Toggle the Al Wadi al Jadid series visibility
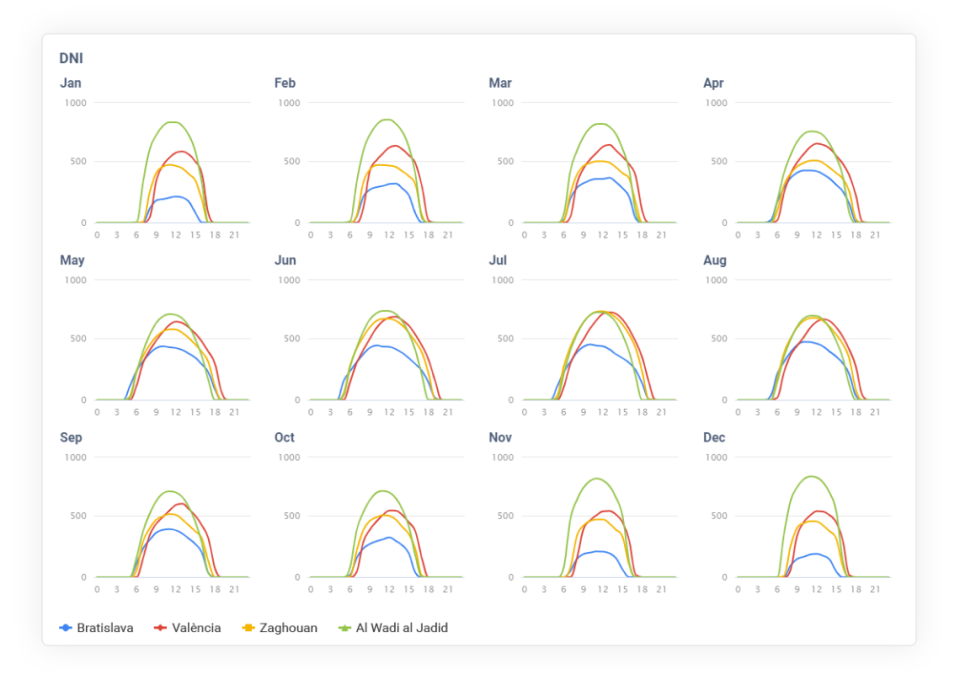This screenshot has height=691, width=960. pyautogui.click(x=398, y=628)
